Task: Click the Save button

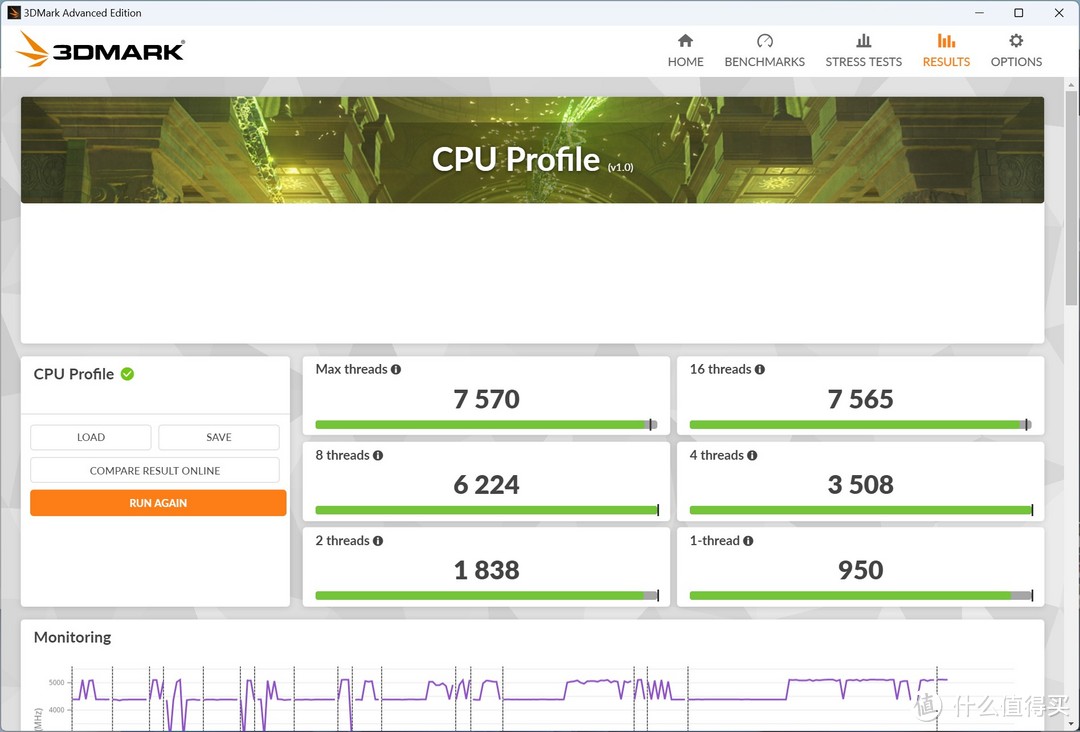Action: coord(219,437)
